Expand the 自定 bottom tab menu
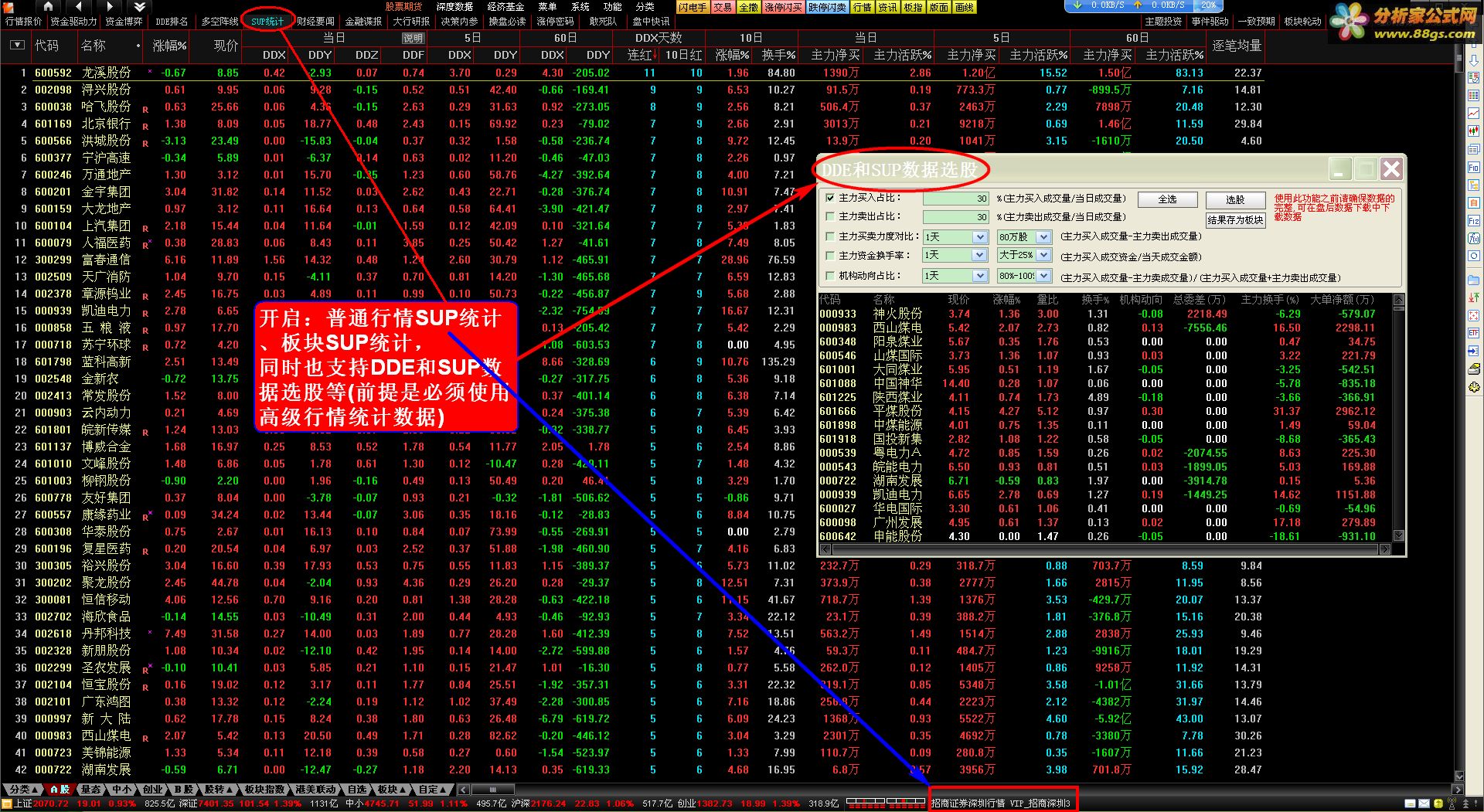This screenshot has width=1484, height=812. (433, 789)
